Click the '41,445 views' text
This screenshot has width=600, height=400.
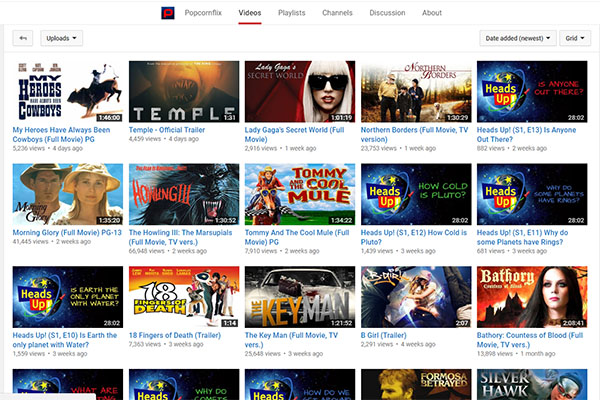30,242
